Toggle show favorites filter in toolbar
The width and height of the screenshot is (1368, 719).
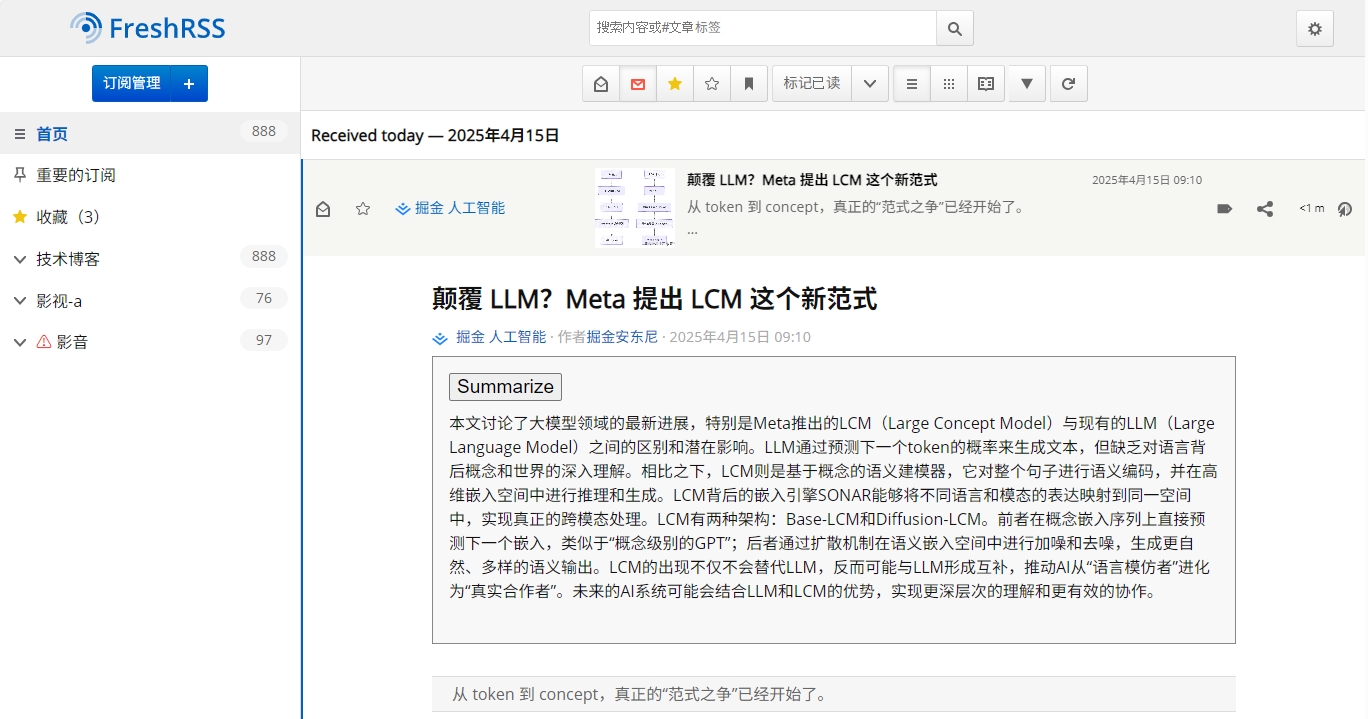[675, 84]
